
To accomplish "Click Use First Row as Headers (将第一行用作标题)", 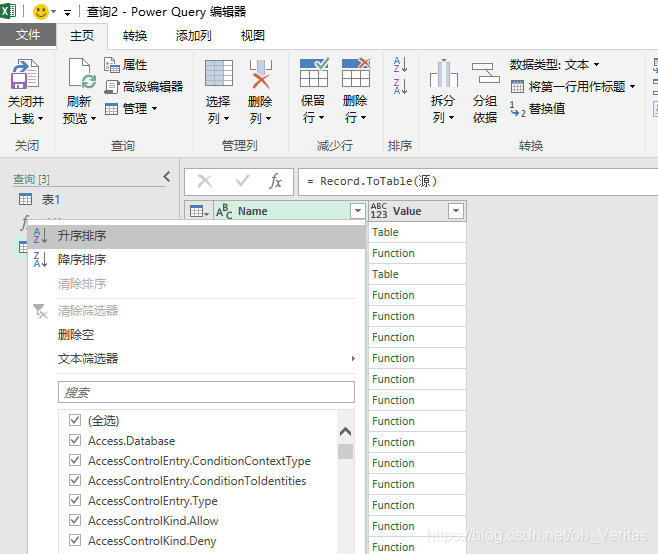I will tap(568, 87).
